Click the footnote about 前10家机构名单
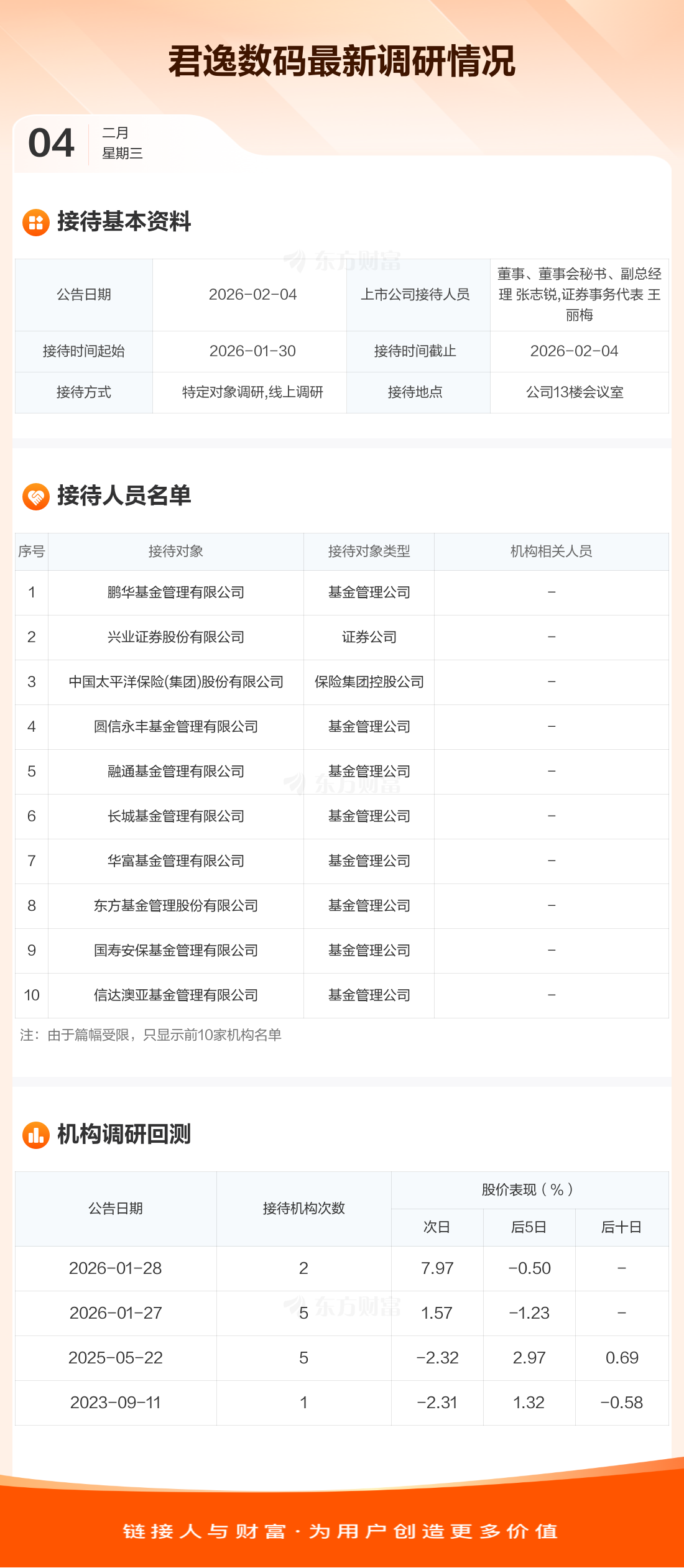Viewport: 684px width, 1568px height. (151, 1035)
